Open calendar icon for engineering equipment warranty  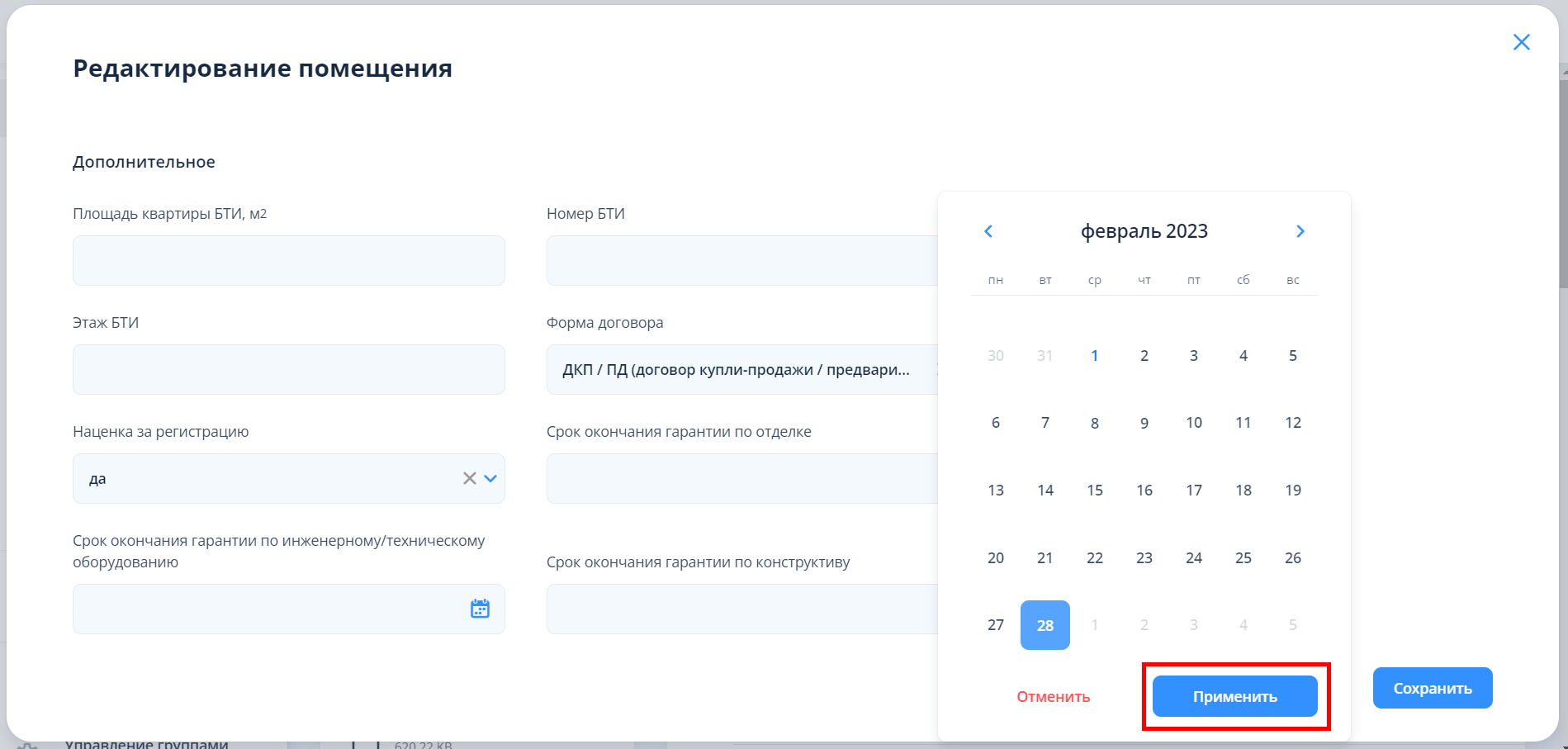tap(480, 609)
